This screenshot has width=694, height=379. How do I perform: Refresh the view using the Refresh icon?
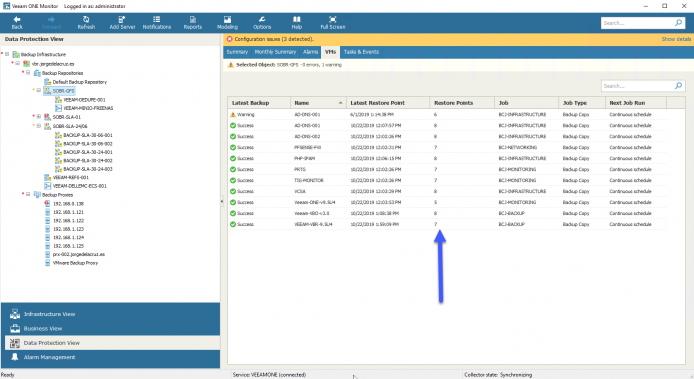[x=86, y=22]
